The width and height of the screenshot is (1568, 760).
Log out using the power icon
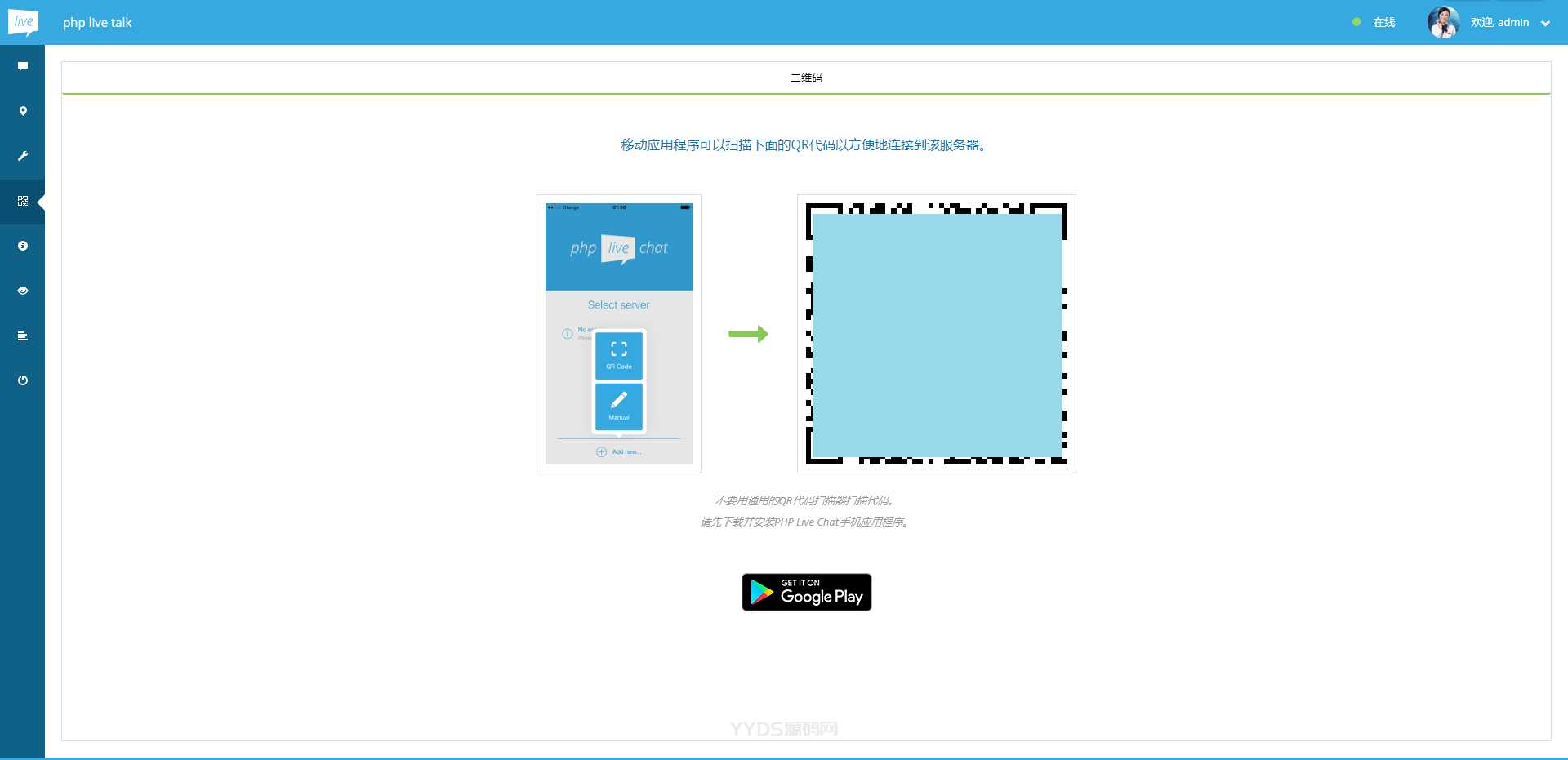(x=22, y=380)
